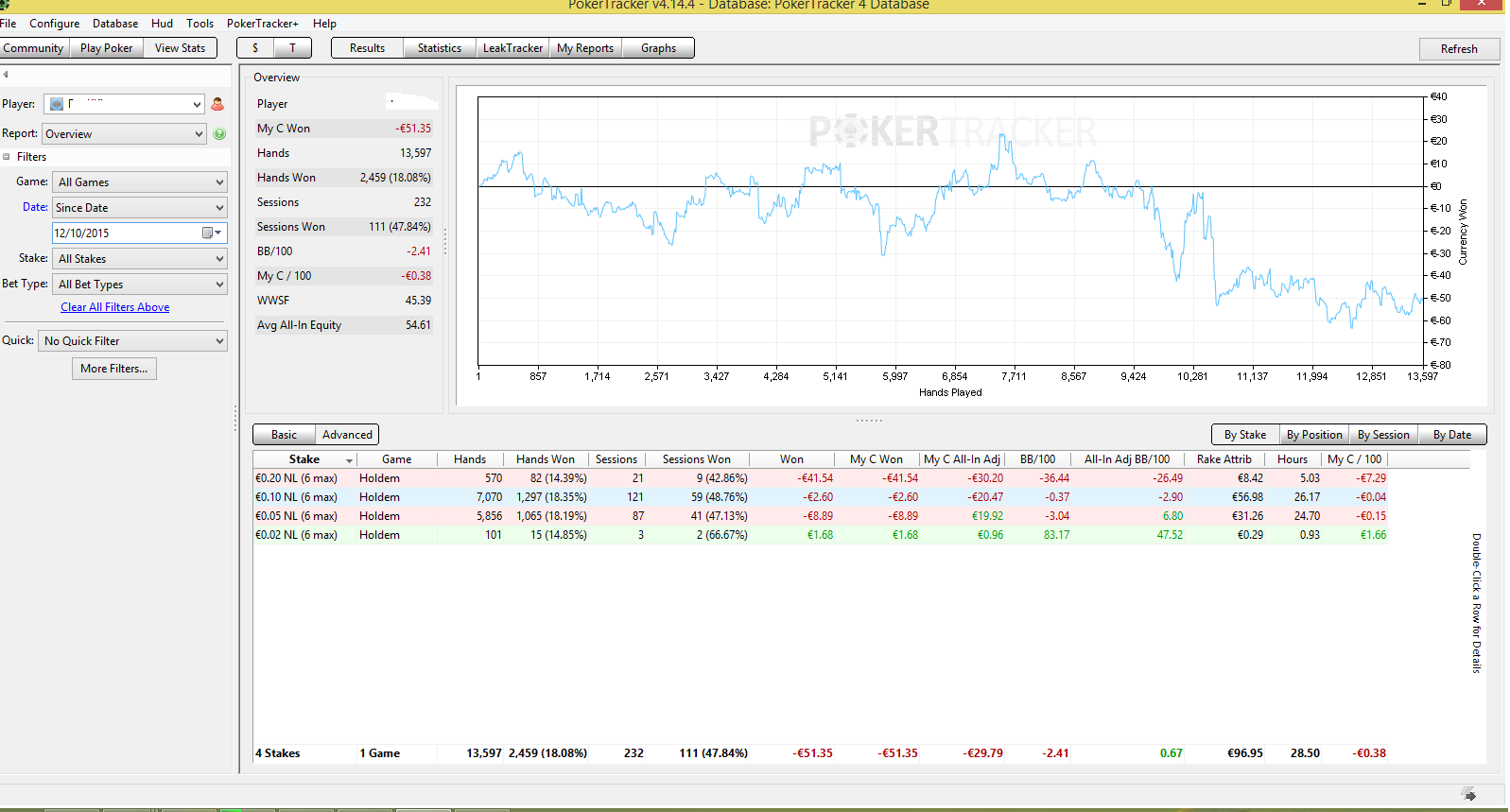Click the status bar icon at bottom right

coord(1468,794)
